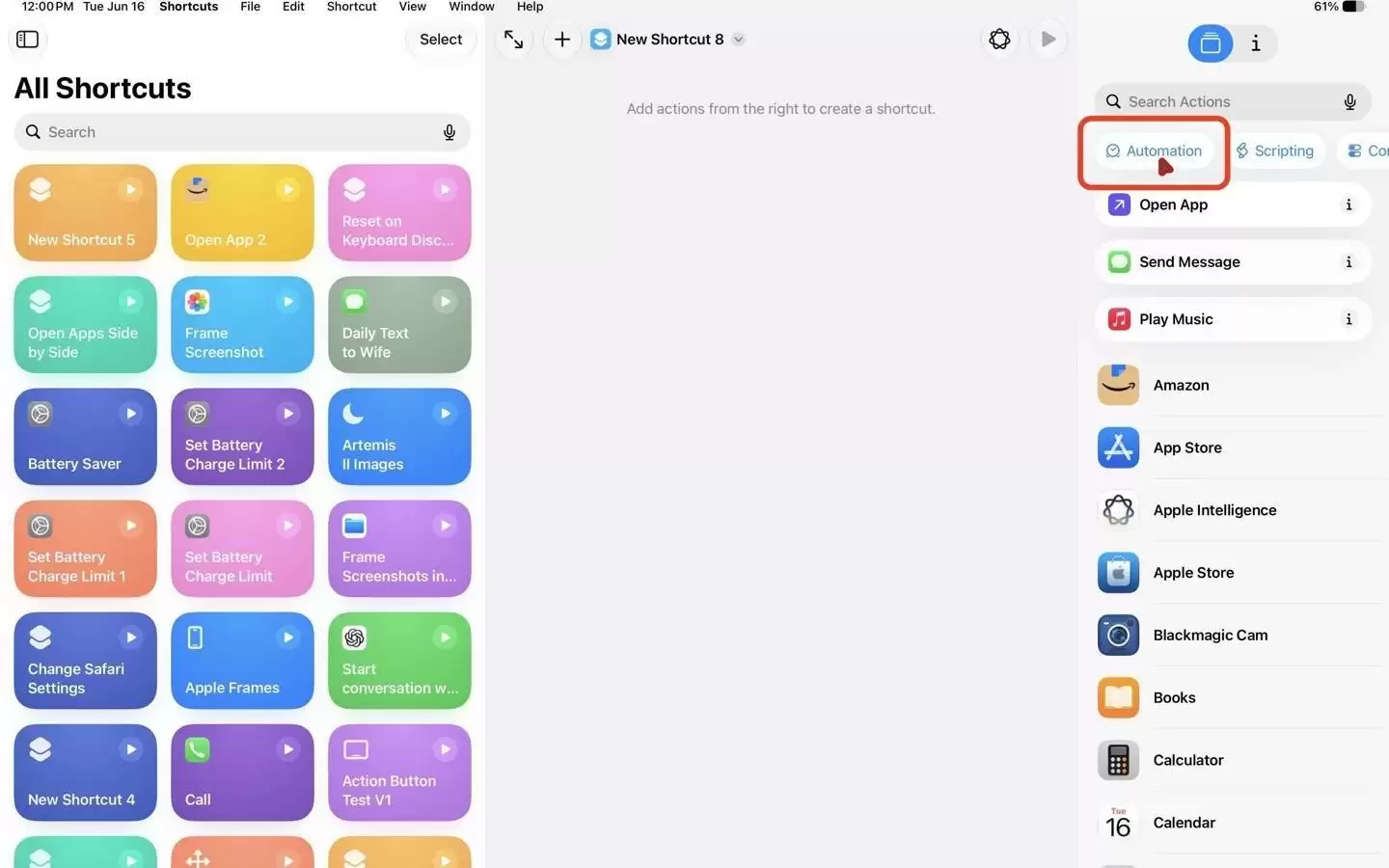Click the Battery Saver settings icon
The height and width of the screenshot is (868, 1389).
click(x=41, y=414)
